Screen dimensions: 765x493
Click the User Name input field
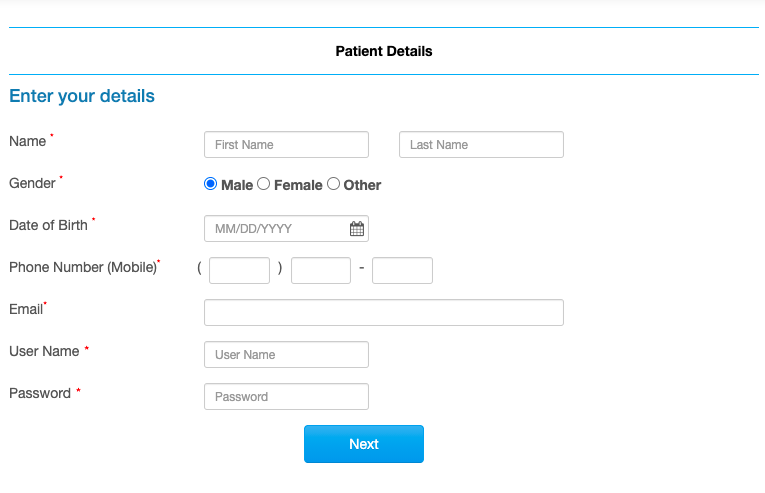point(286,354)
